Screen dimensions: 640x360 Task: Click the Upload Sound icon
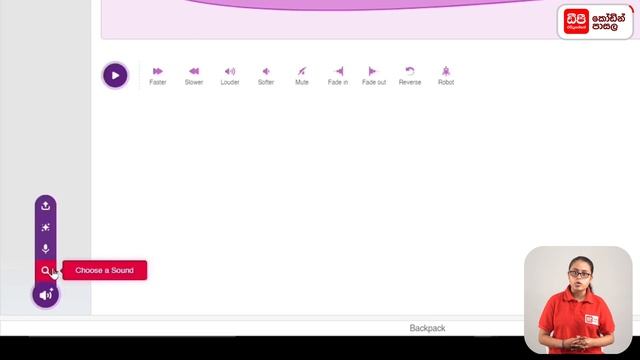tap(46, 206)
